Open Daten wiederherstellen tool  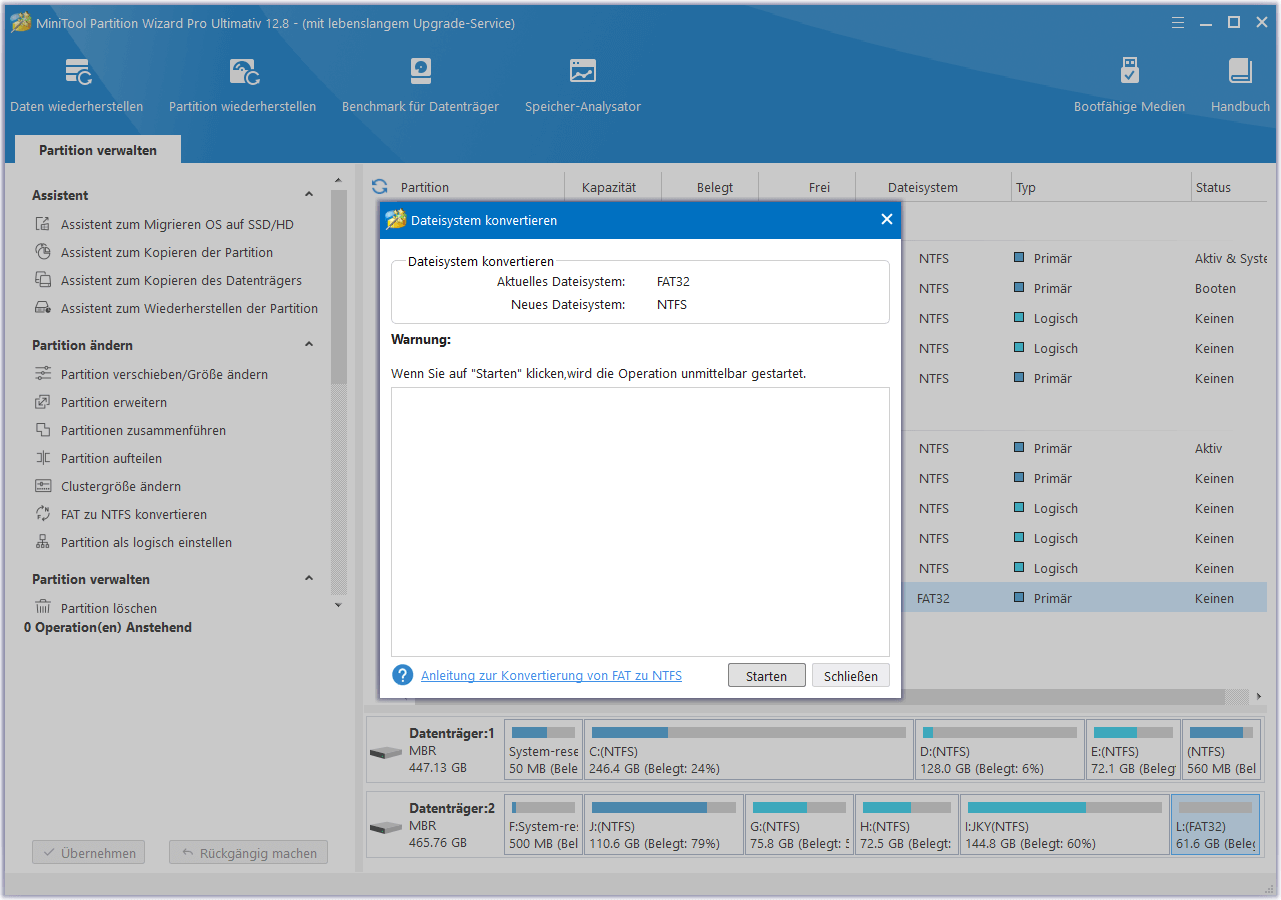pos(77,85)
